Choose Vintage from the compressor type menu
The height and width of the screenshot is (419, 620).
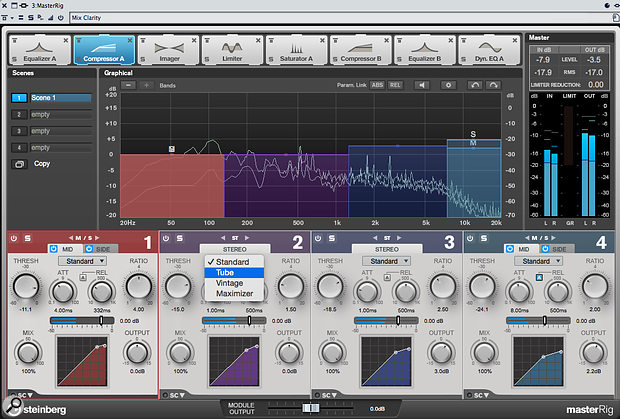[234, 283]
